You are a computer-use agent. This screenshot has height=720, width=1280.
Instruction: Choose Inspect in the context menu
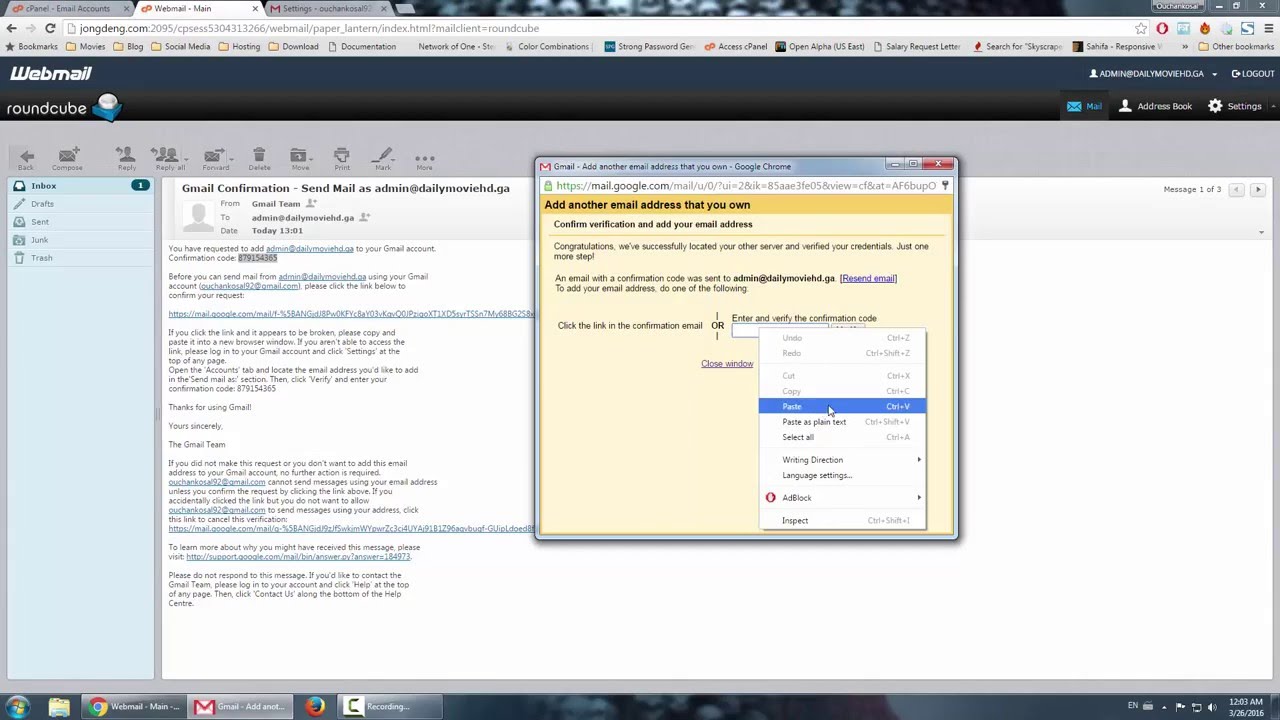click(842, 521)
